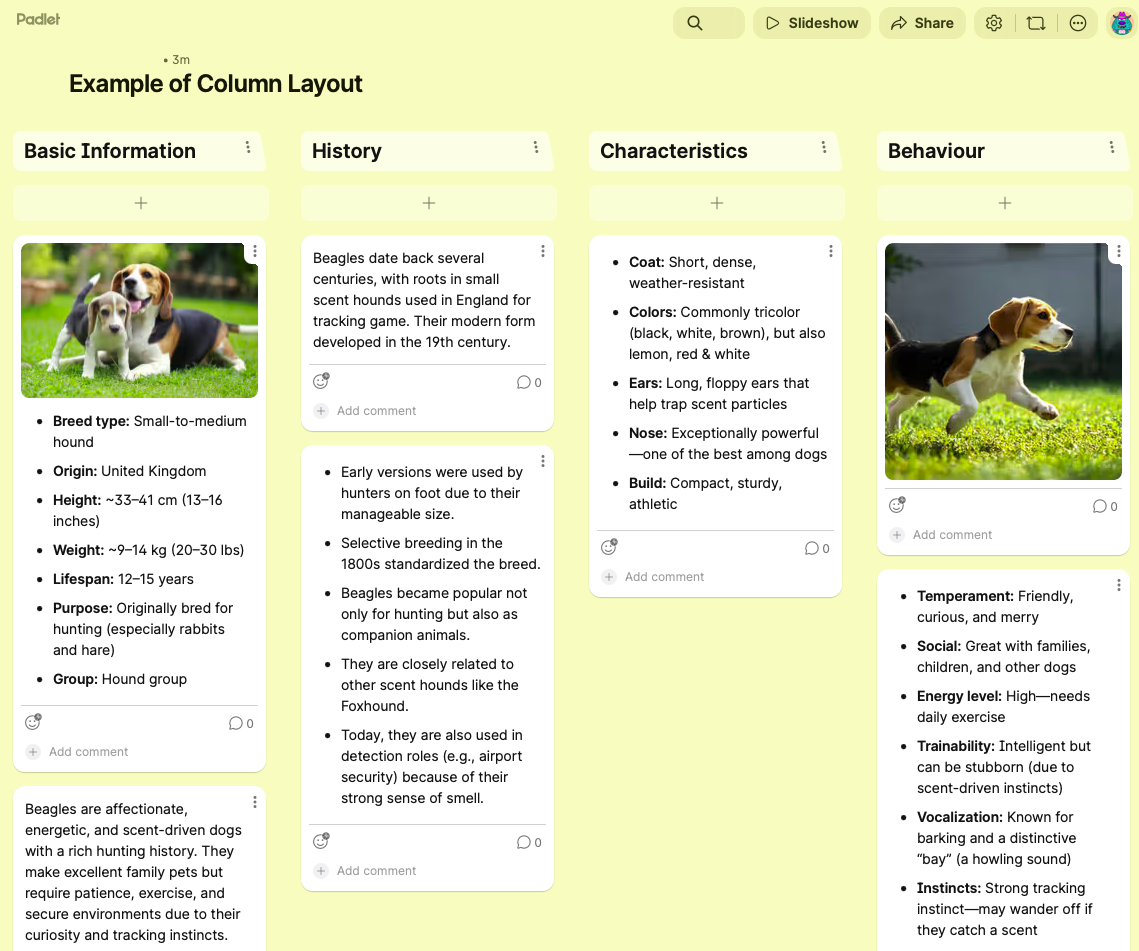
Task: View comments count on Coat characteristics post
Action: point(817,549)
